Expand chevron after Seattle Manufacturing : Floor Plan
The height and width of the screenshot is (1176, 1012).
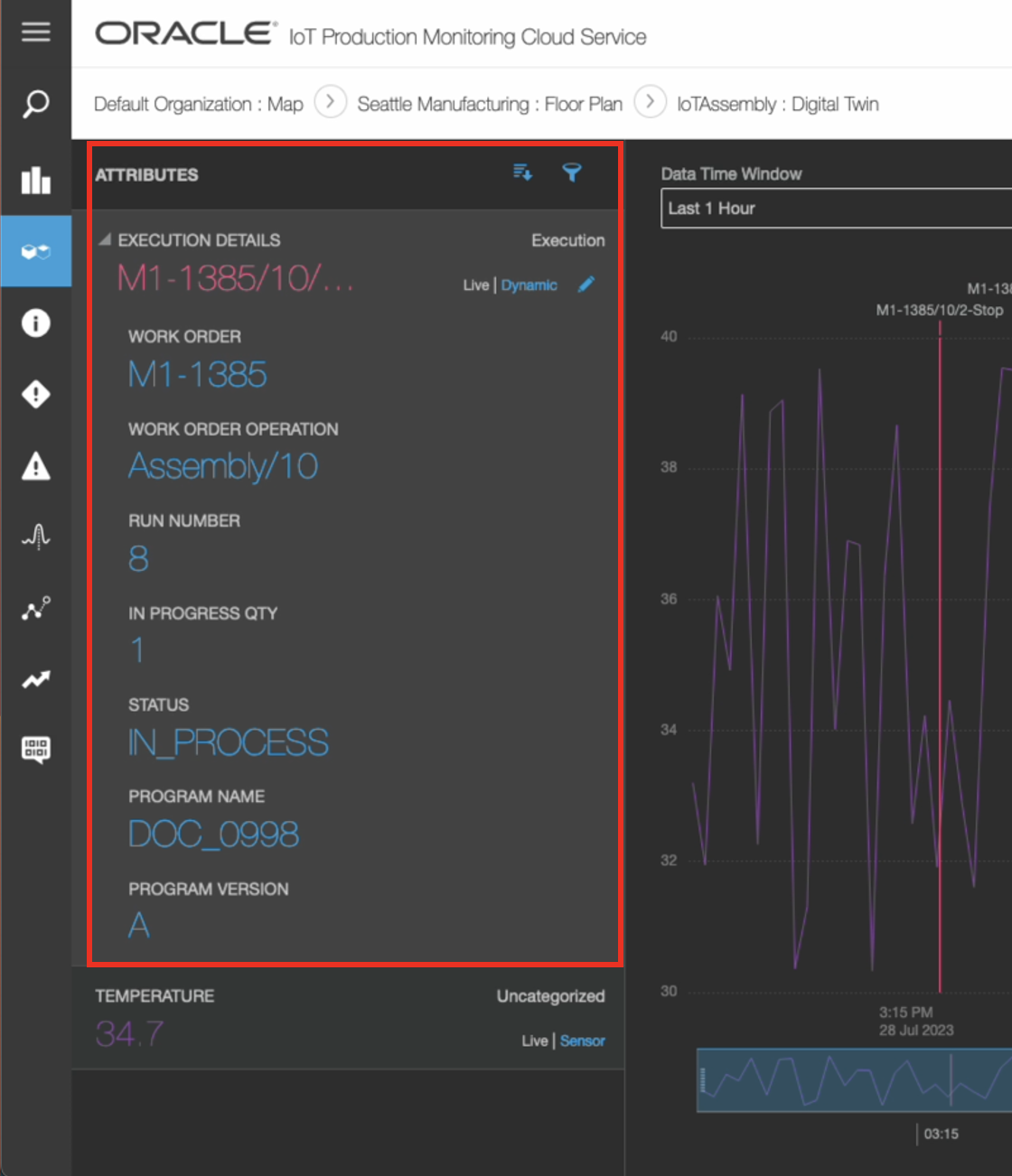[650, 102]
